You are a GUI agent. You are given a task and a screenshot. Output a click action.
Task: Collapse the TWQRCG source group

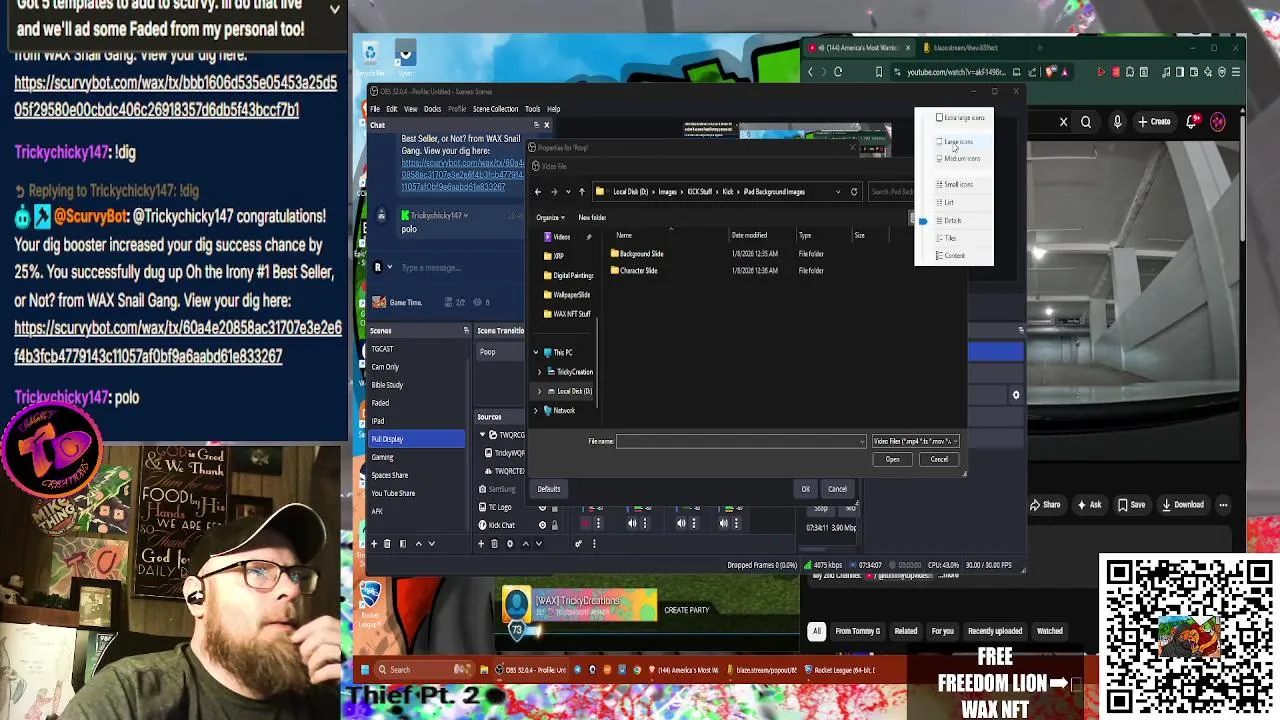tap(482, 435)
